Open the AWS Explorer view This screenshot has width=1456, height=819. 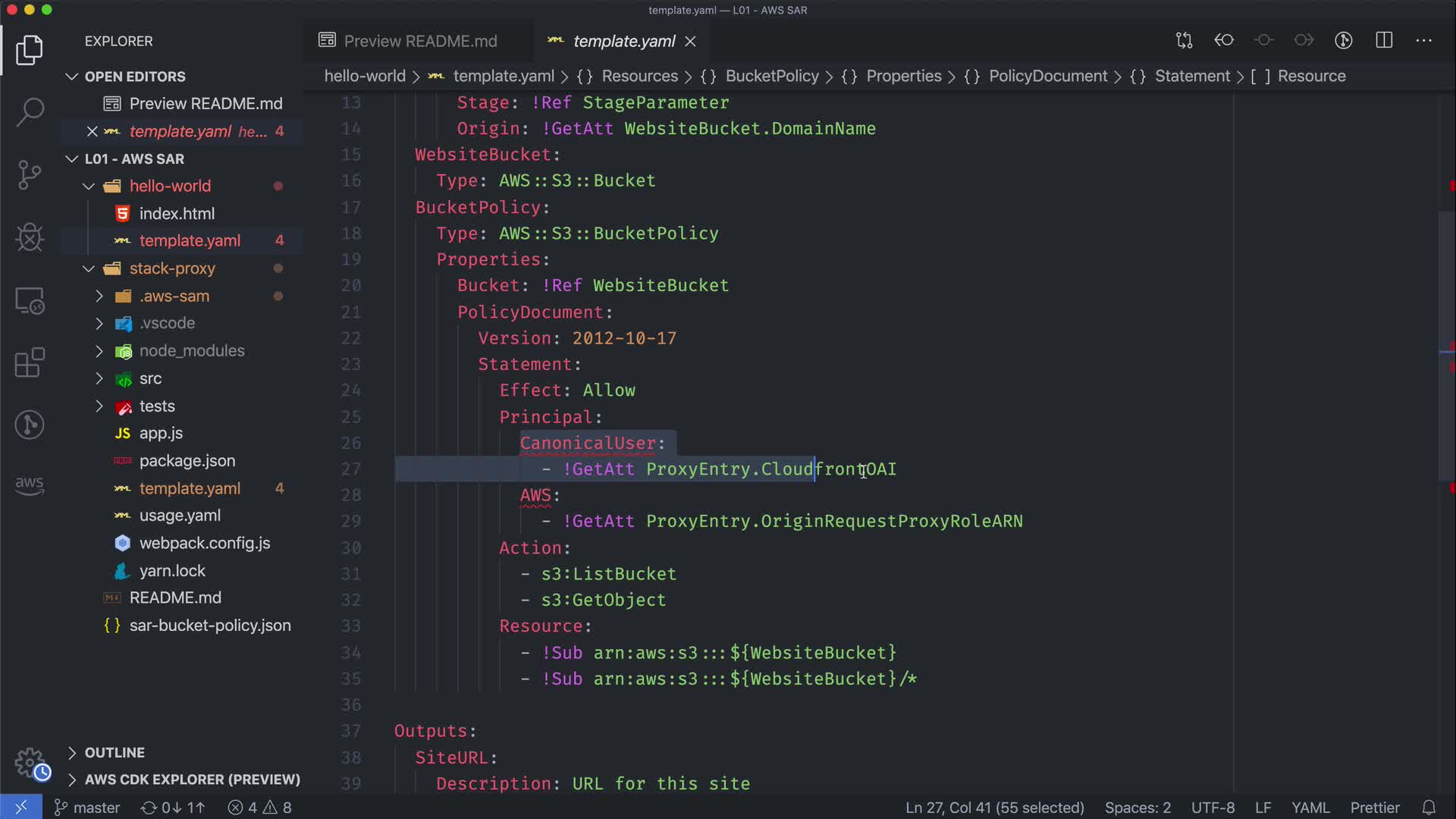point(30,484)
